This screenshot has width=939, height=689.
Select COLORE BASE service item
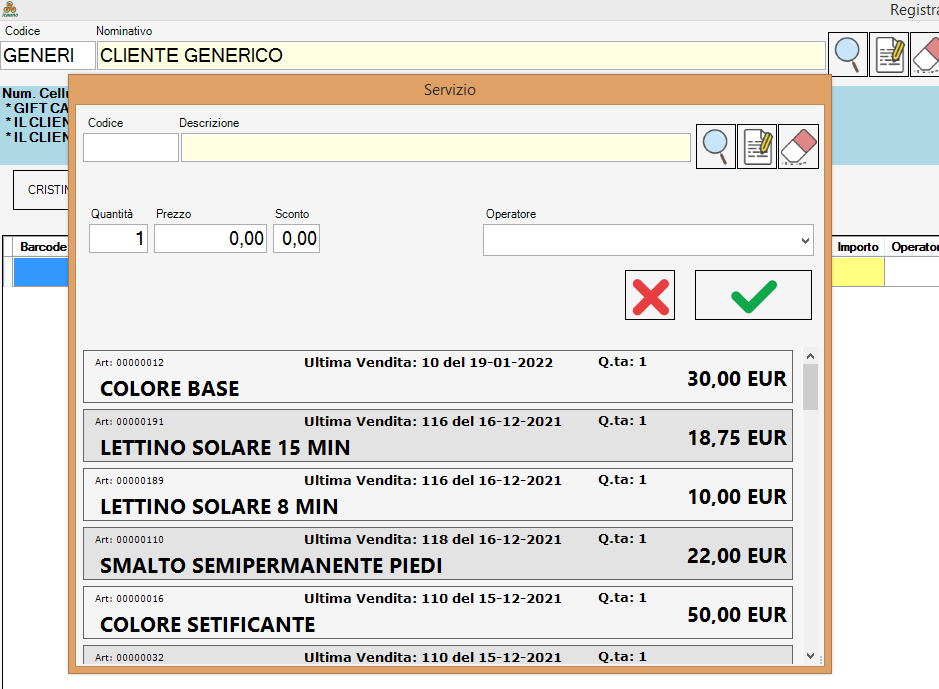[437, 377]
